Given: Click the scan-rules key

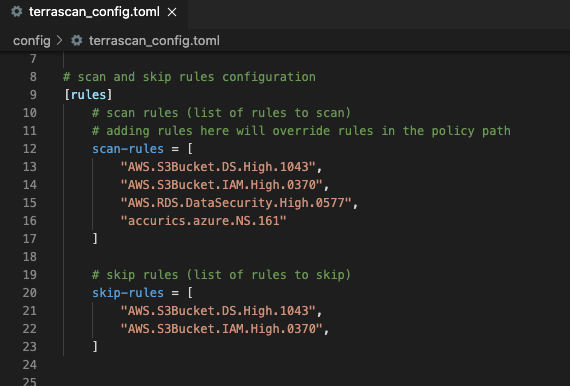Looking at the screenshot, I should (x=128, y=149).
